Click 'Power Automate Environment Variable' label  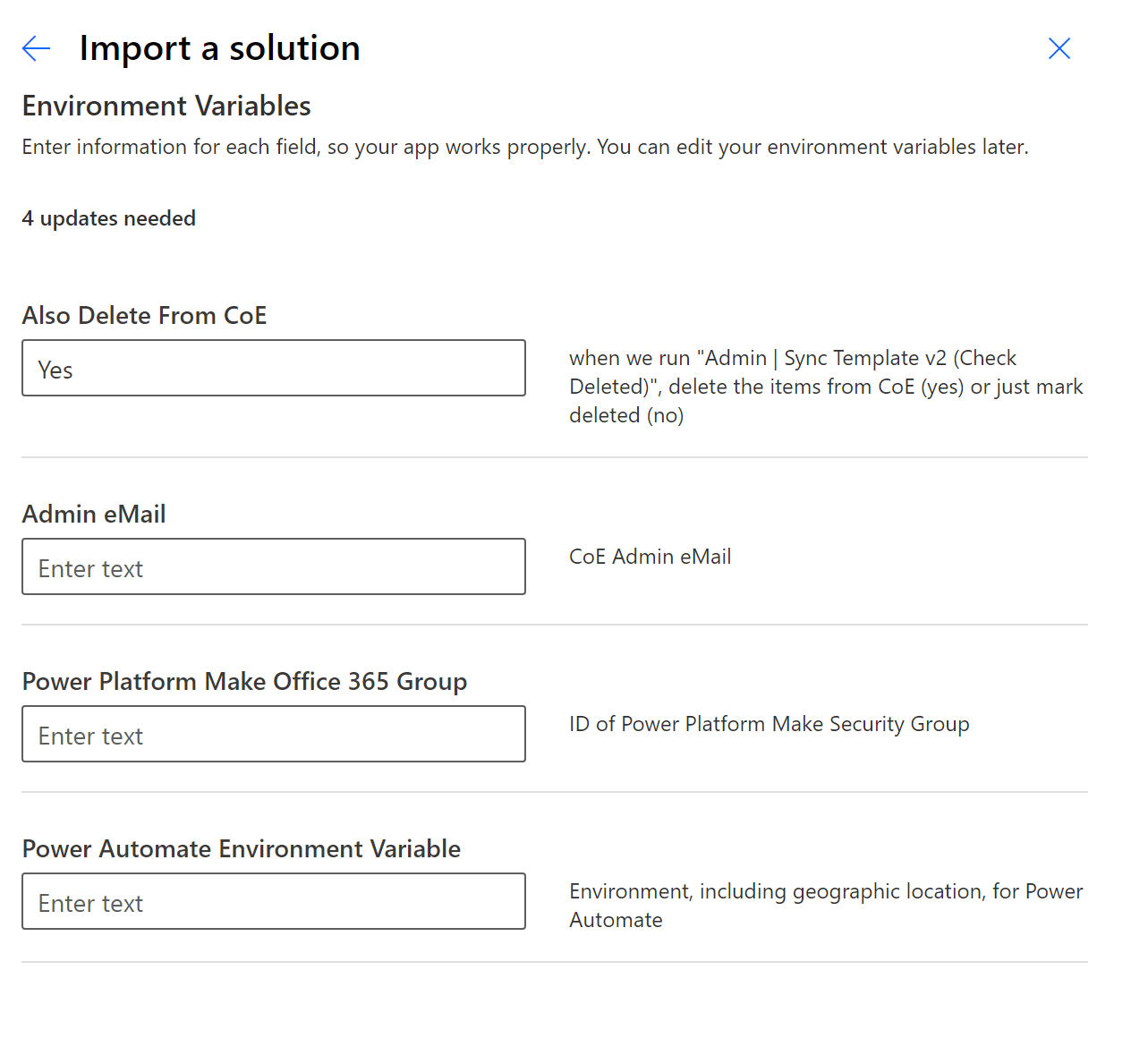coord(242,848)
